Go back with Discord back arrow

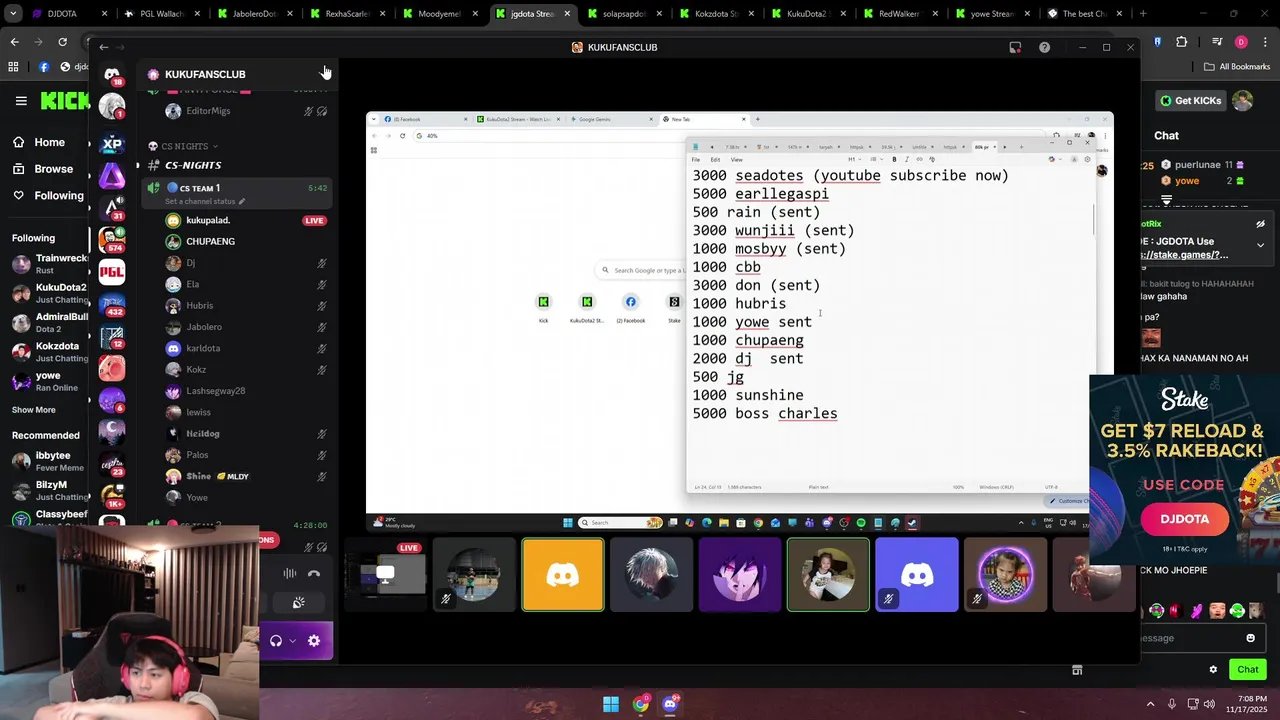103,47
